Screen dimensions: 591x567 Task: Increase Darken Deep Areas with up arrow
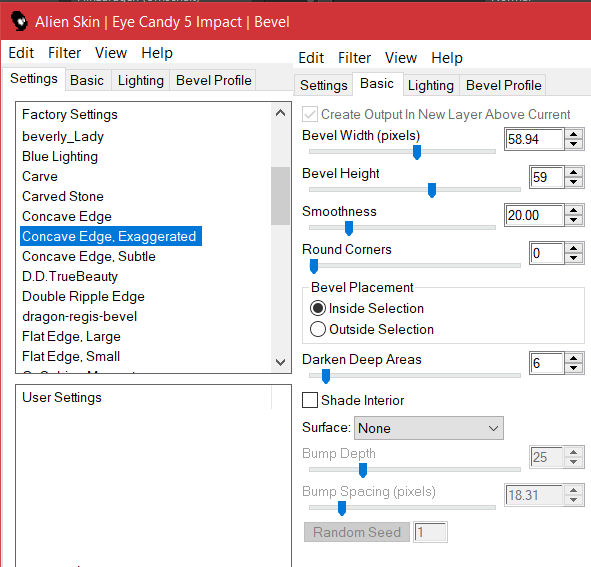574,359
